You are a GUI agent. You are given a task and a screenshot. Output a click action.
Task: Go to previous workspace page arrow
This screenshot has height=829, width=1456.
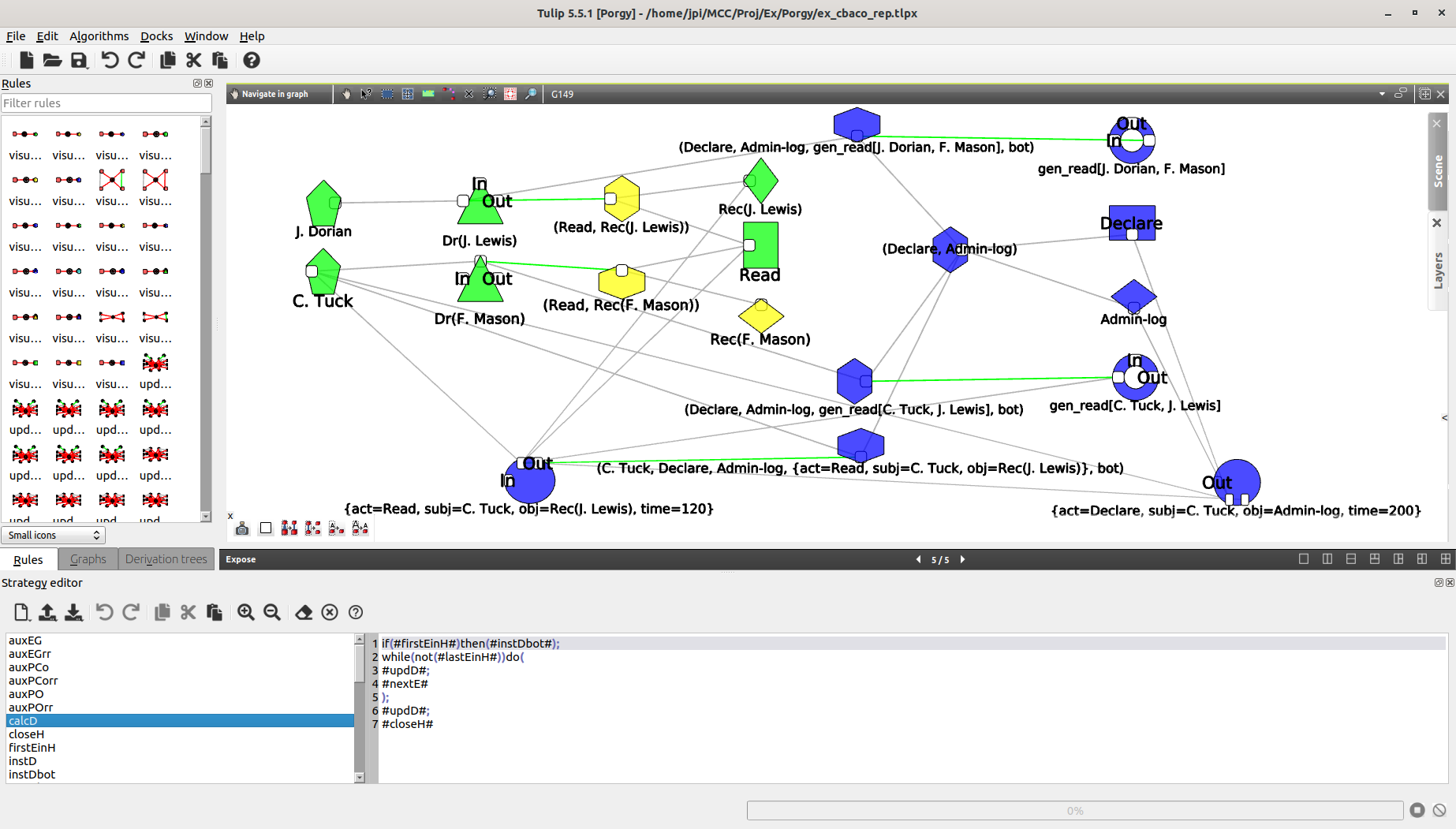click(x=918, y=559)
